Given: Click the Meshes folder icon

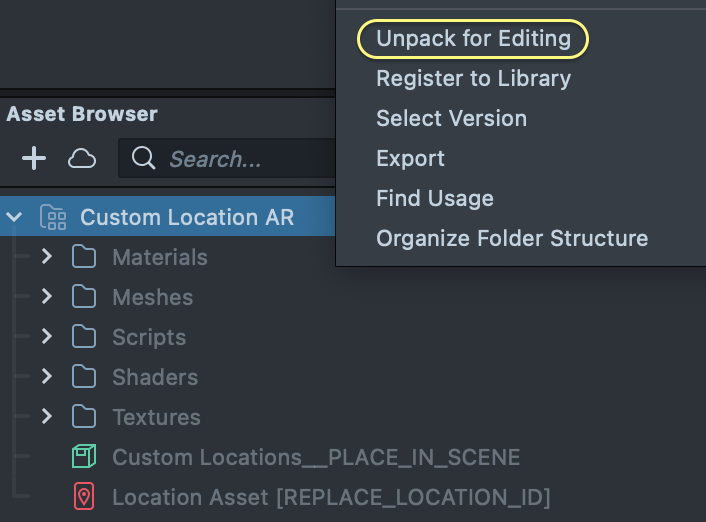Looking at the screenshot, I should pyautogui.click(x=84, y=297).
